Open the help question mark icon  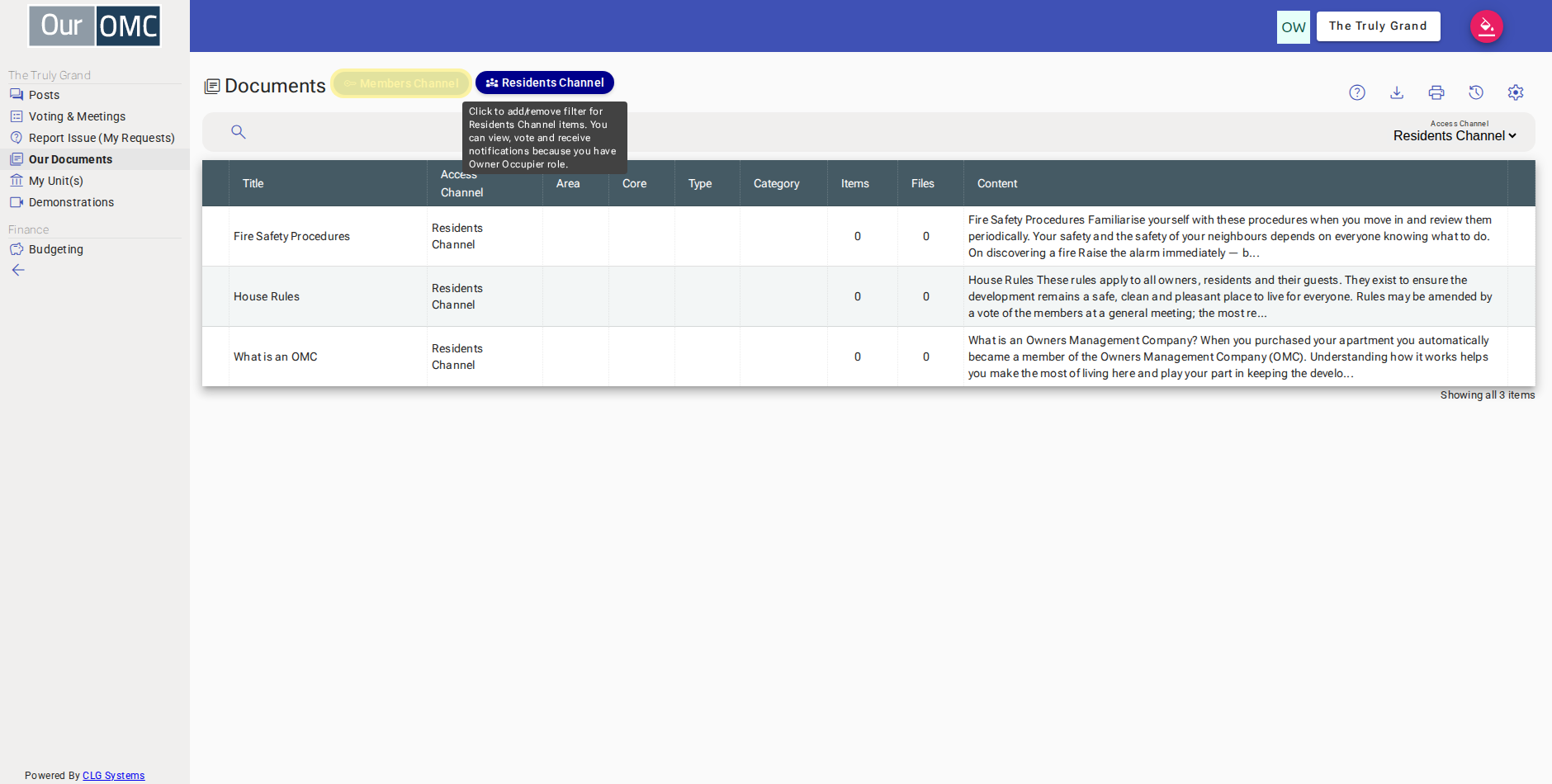(x=1357, y=92)
